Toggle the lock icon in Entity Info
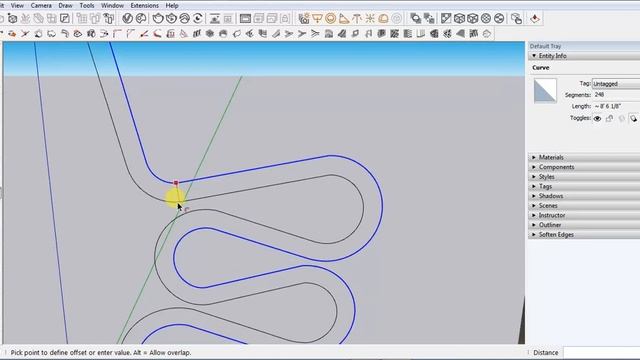Image resolution: width=640 pixels, height=360 pixels. pyautogui.click(x=609, y=118)
